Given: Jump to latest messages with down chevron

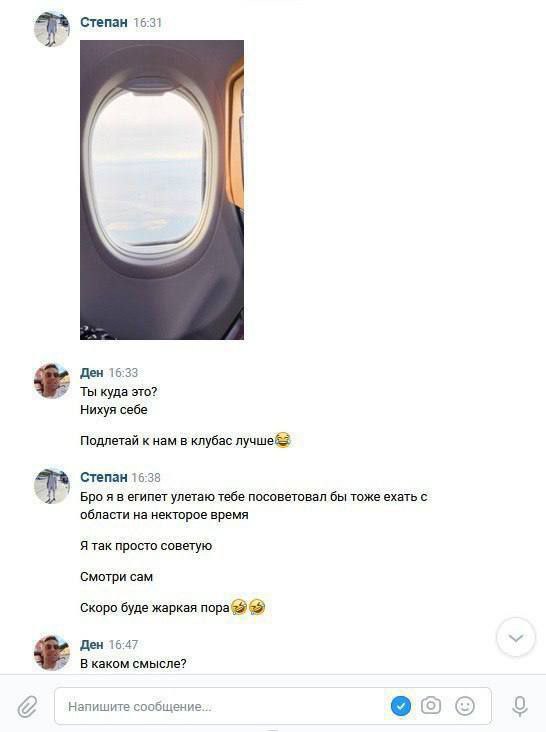Looking at the screenshot, I should [x=516, y=638].
